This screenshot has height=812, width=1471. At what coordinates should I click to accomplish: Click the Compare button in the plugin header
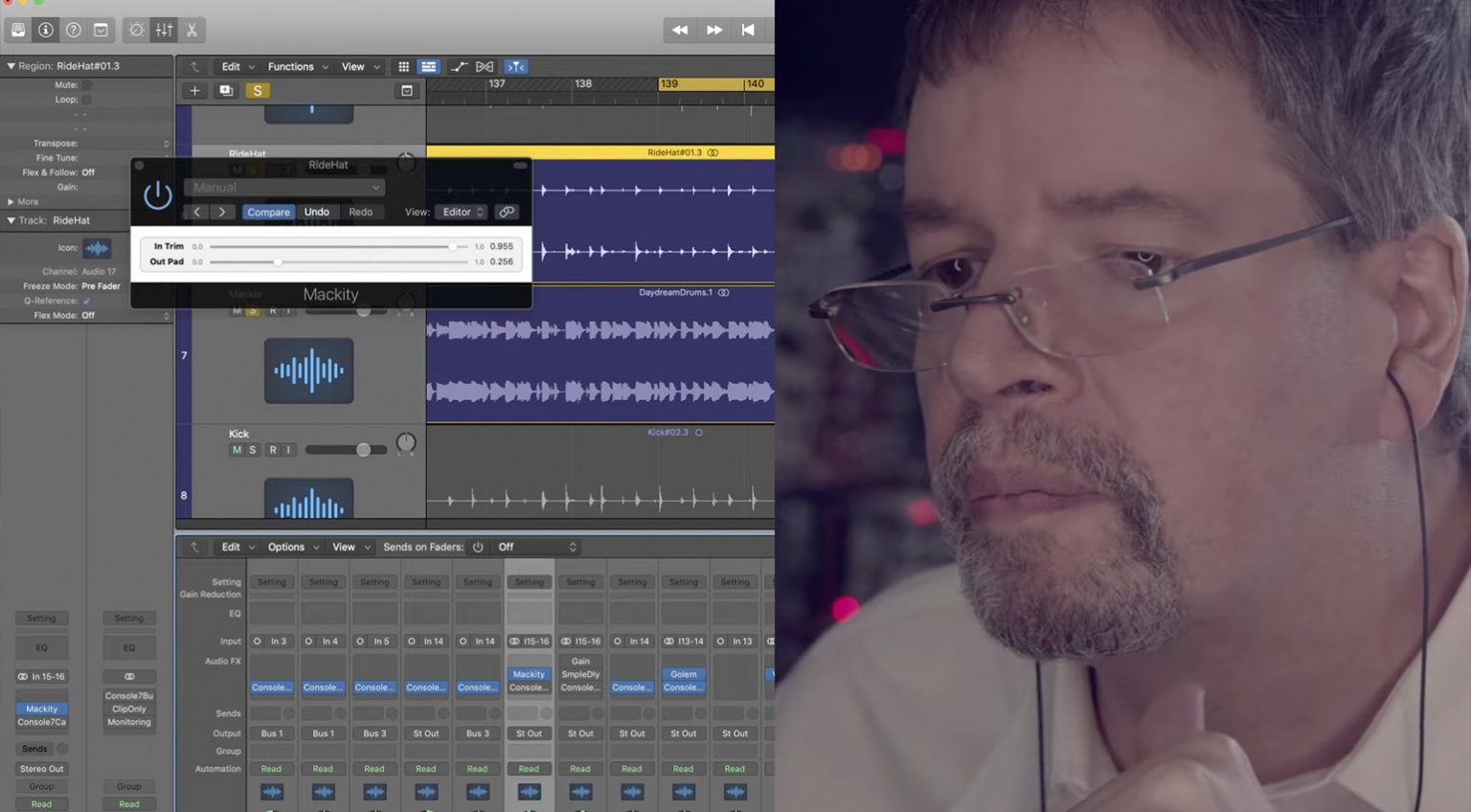[268, 212]
